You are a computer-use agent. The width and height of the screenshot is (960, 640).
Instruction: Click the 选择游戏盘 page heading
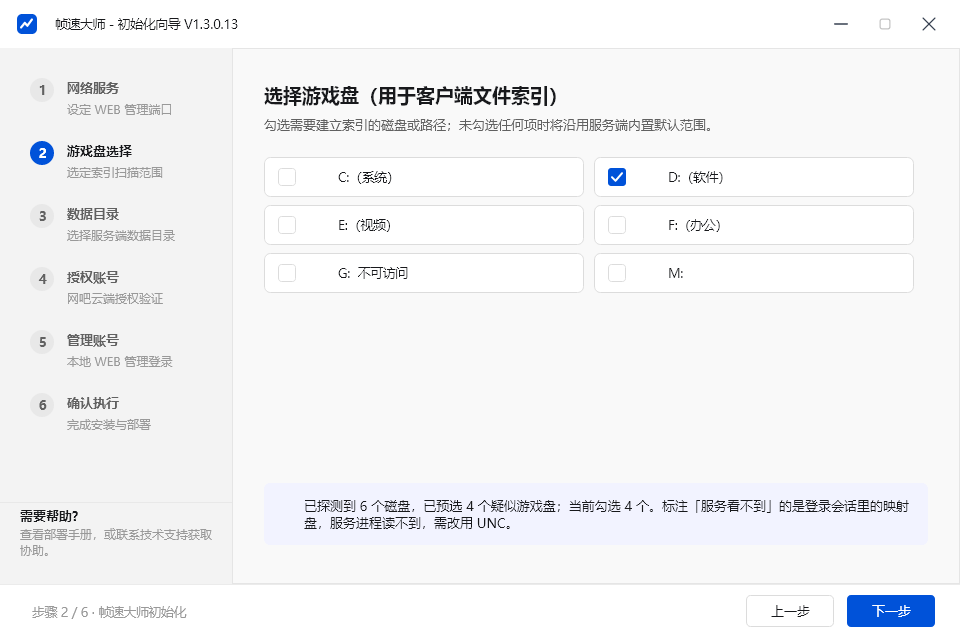(x=411, y=96)
